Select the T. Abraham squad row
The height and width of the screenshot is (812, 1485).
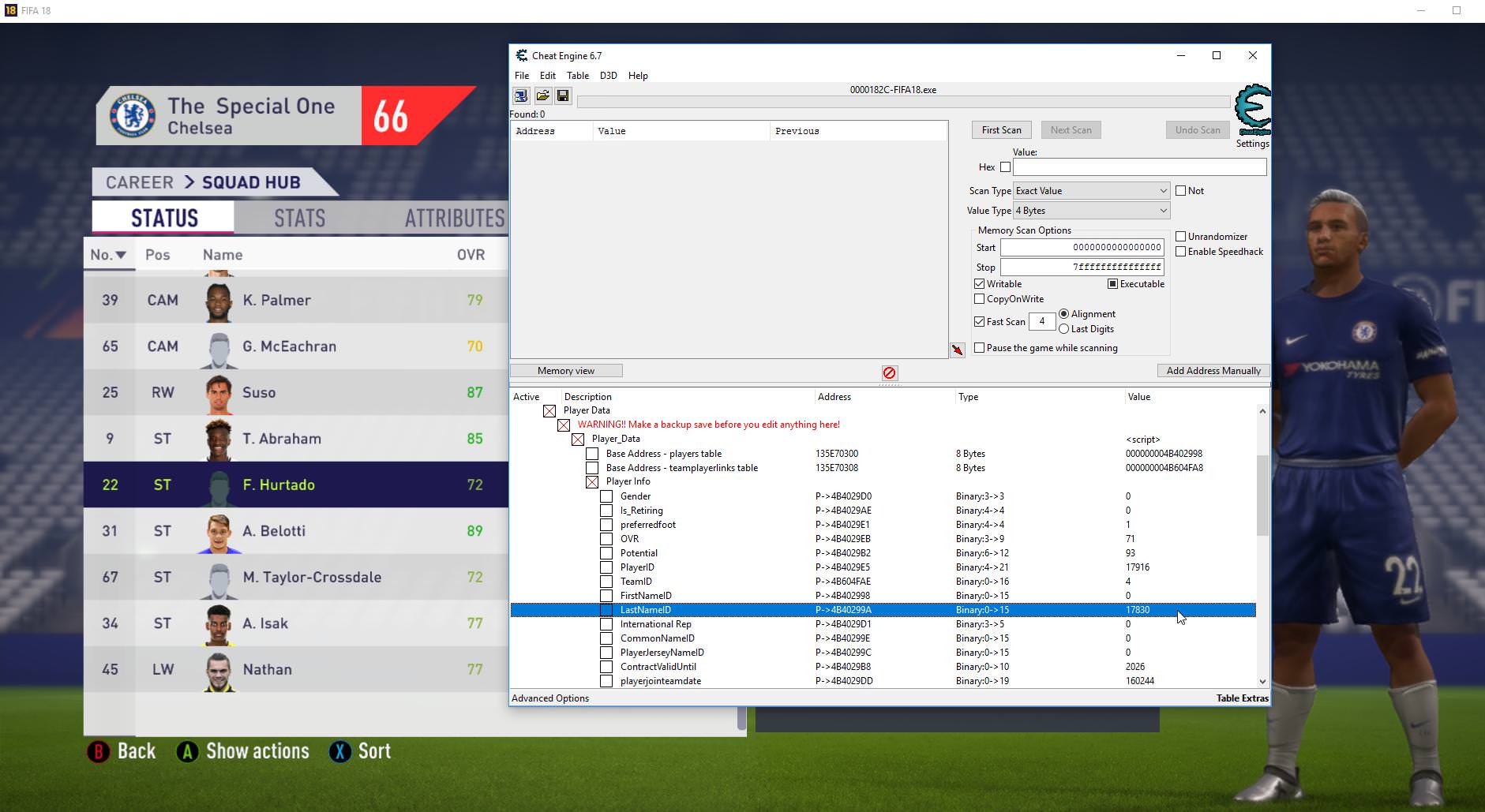pyautogui.click(x=296, y=439)
